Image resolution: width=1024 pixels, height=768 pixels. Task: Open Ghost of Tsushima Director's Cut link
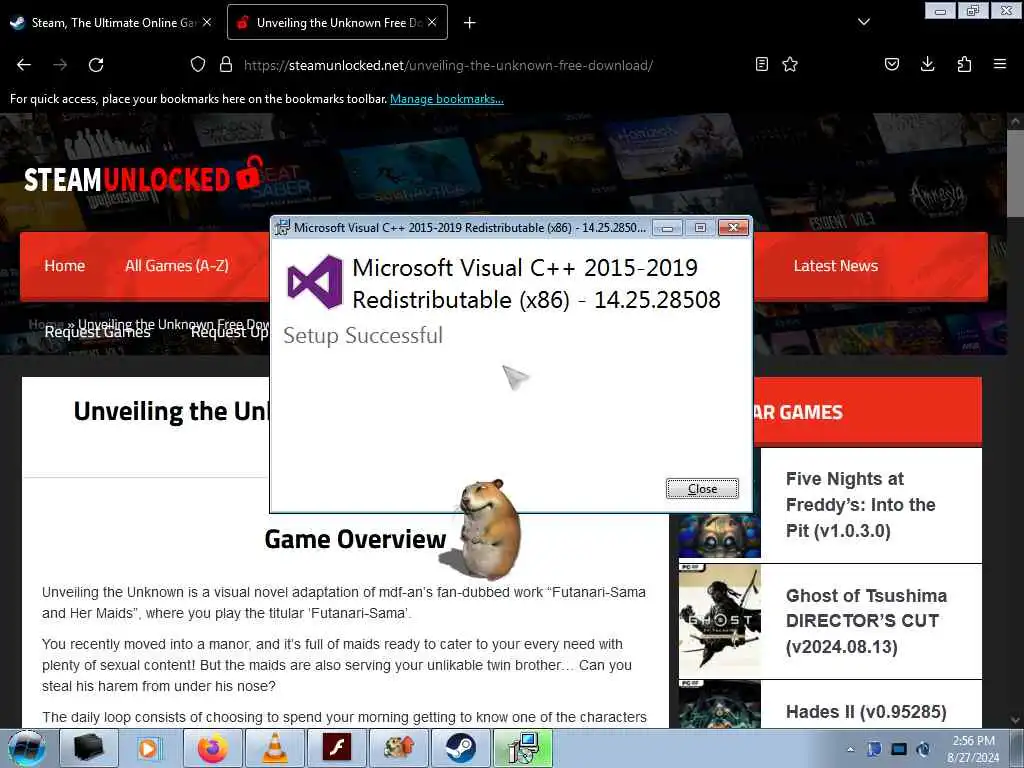(x=866, y=621)
